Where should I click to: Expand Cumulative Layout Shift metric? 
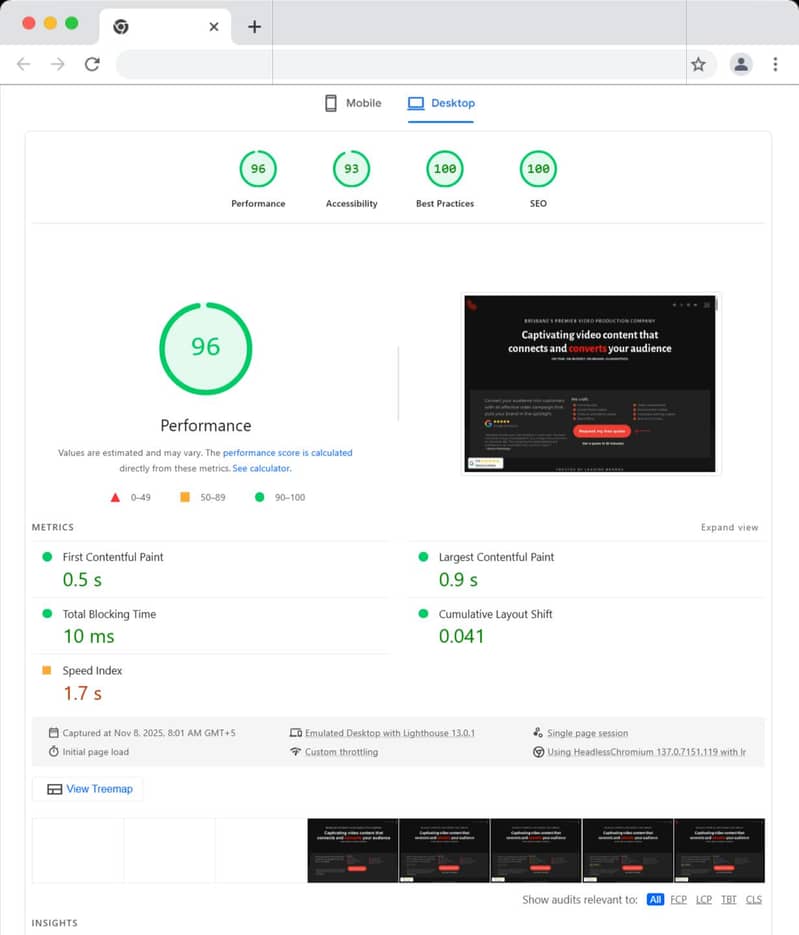[x=586, y=626]
